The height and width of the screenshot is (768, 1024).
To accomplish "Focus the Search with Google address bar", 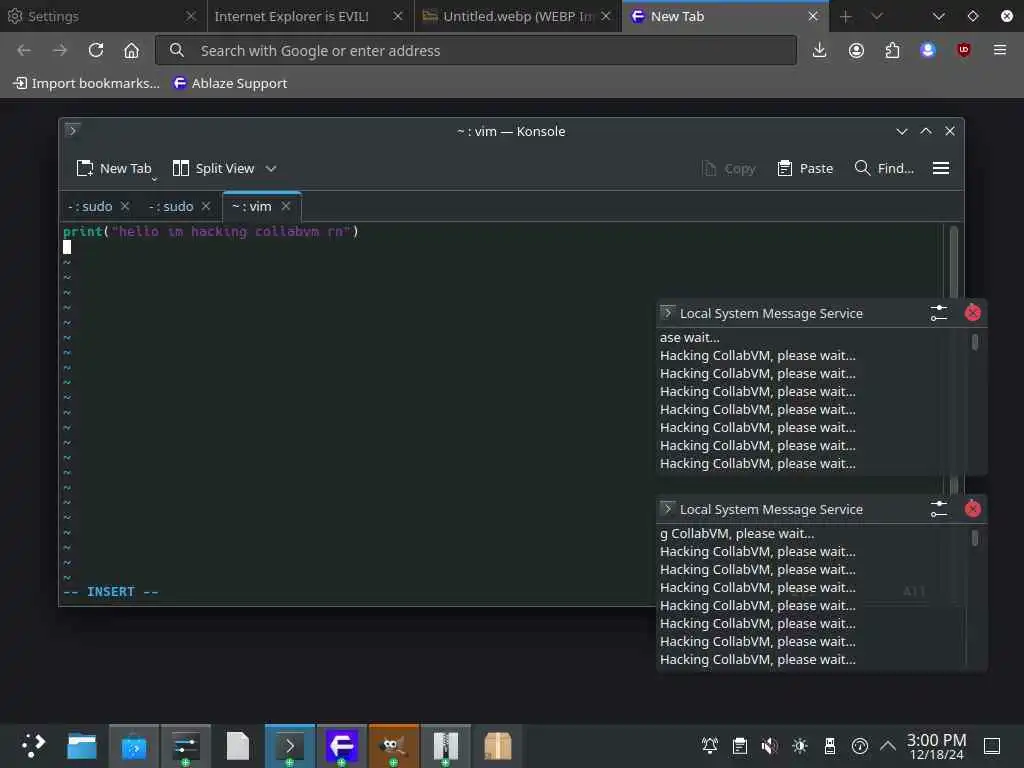I will tap(476, 50).
